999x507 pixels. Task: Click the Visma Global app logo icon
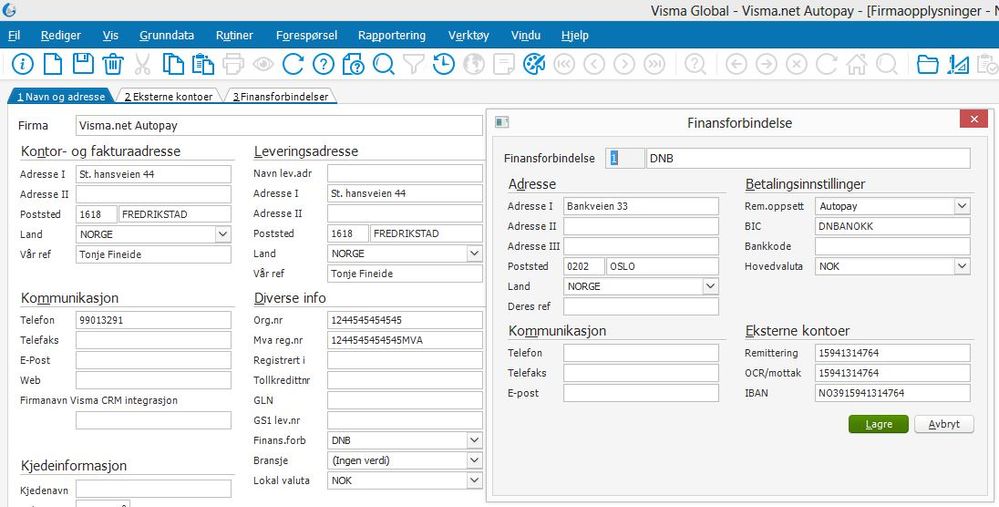pyautogui.click(x=9, y=10)
